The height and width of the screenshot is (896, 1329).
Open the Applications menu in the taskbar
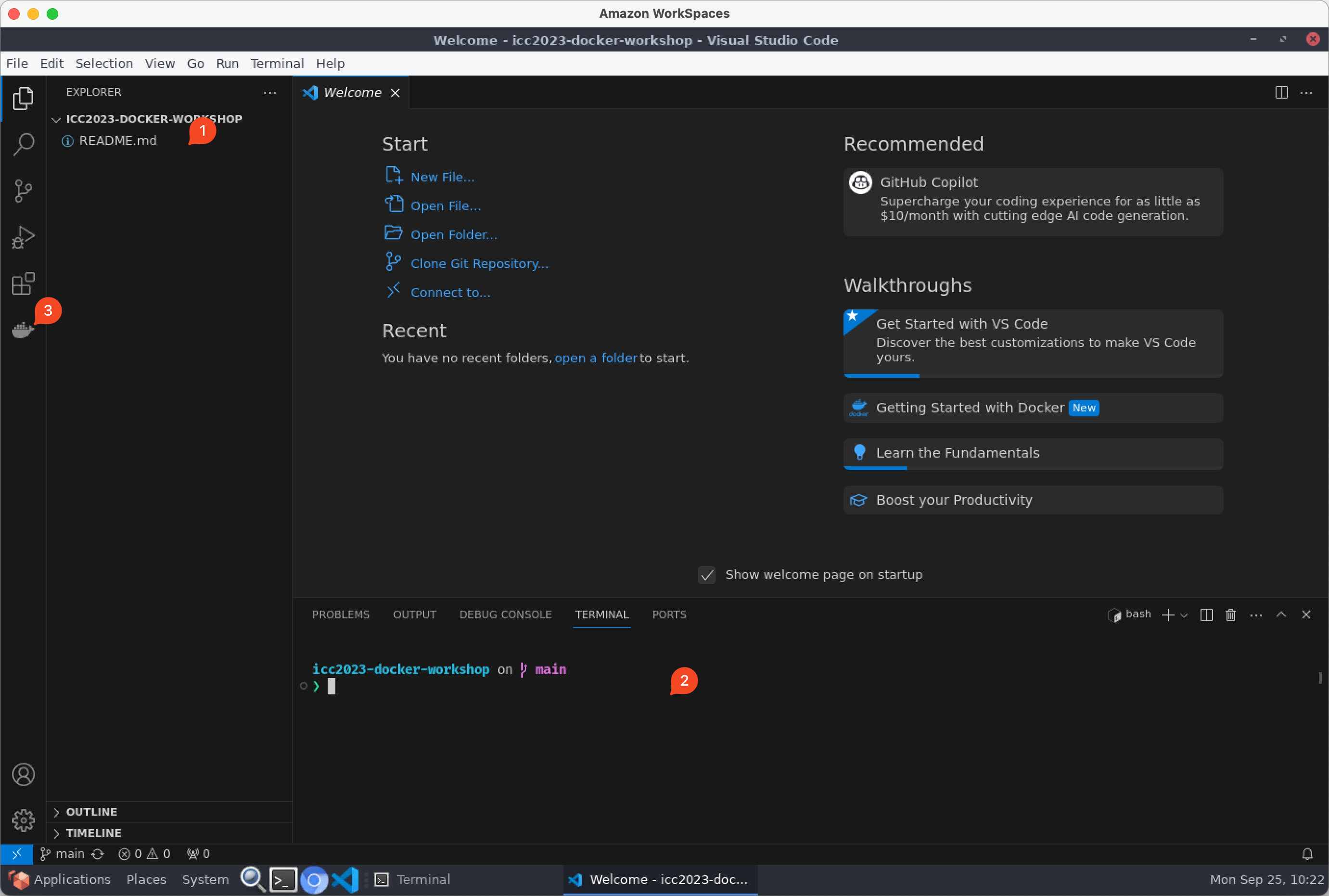(x=59, y=880)
